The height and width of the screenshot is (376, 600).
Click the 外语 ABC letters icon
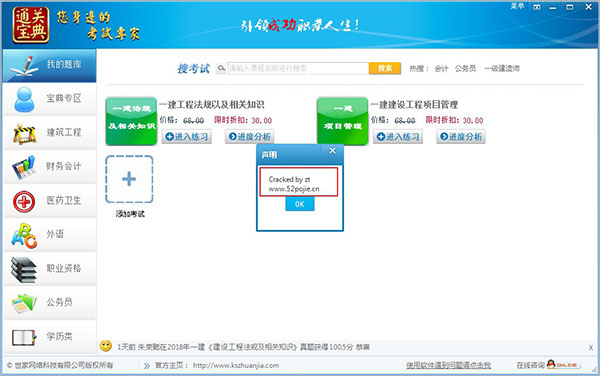pyautogui.click(x=24, y=236)
